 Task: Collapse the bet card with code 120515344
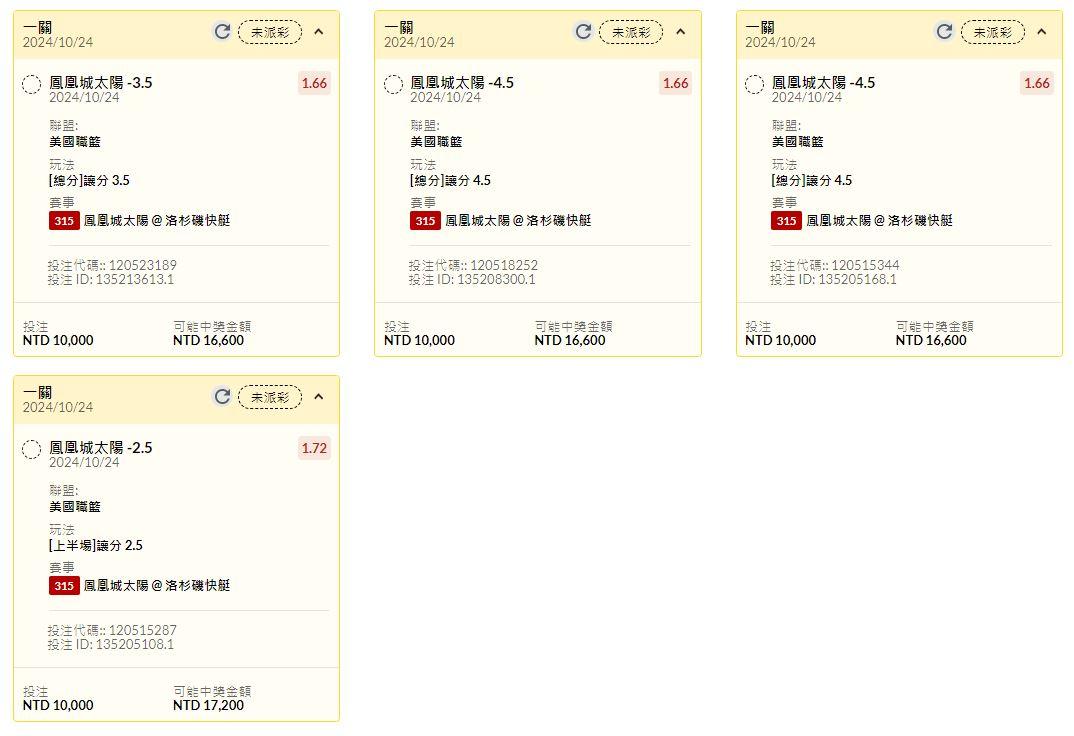pos(1042,31)
